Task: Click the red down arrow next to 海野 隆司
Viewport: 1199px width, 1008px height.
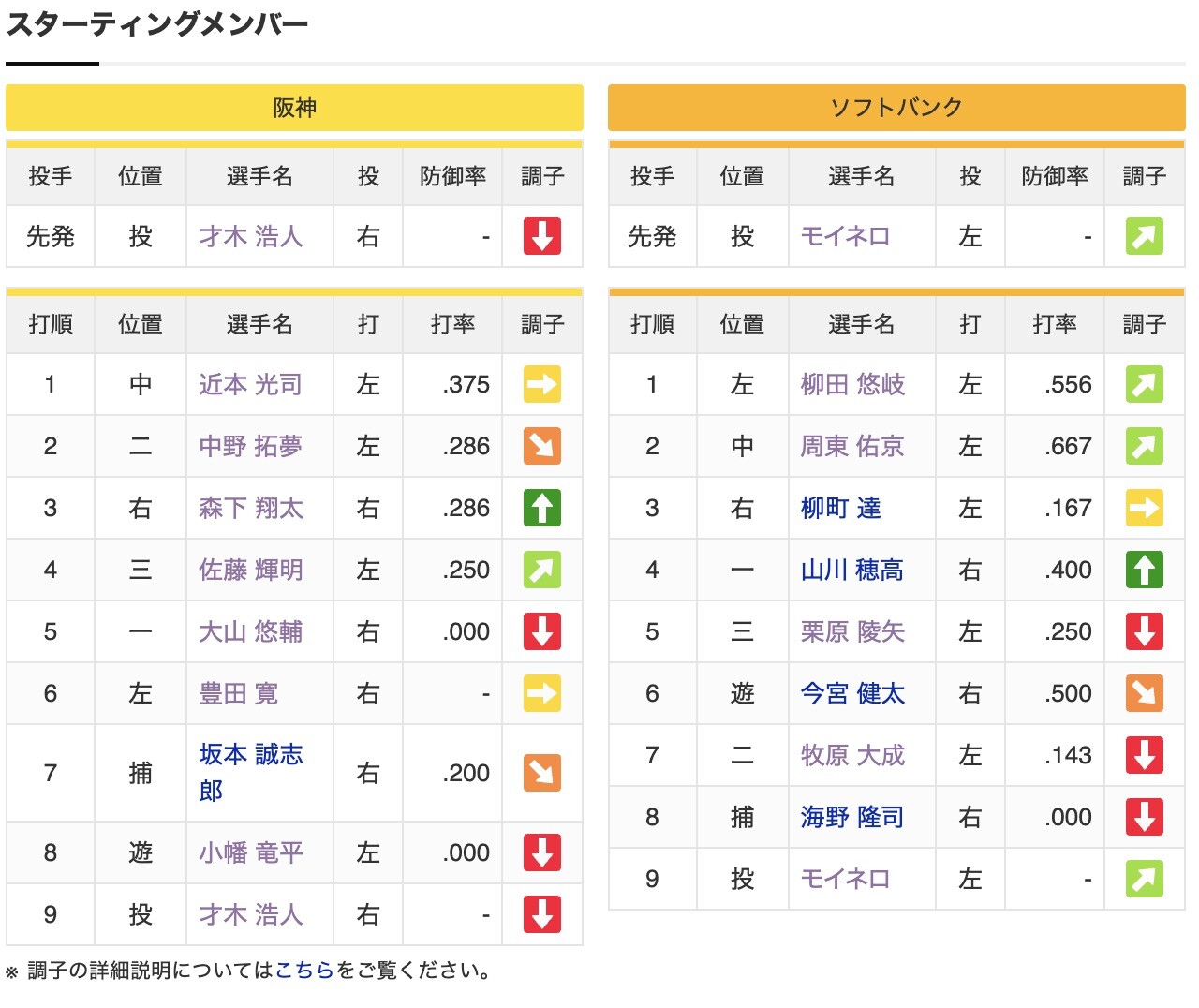Action: pyautogui.click(x=1143, y=817)
